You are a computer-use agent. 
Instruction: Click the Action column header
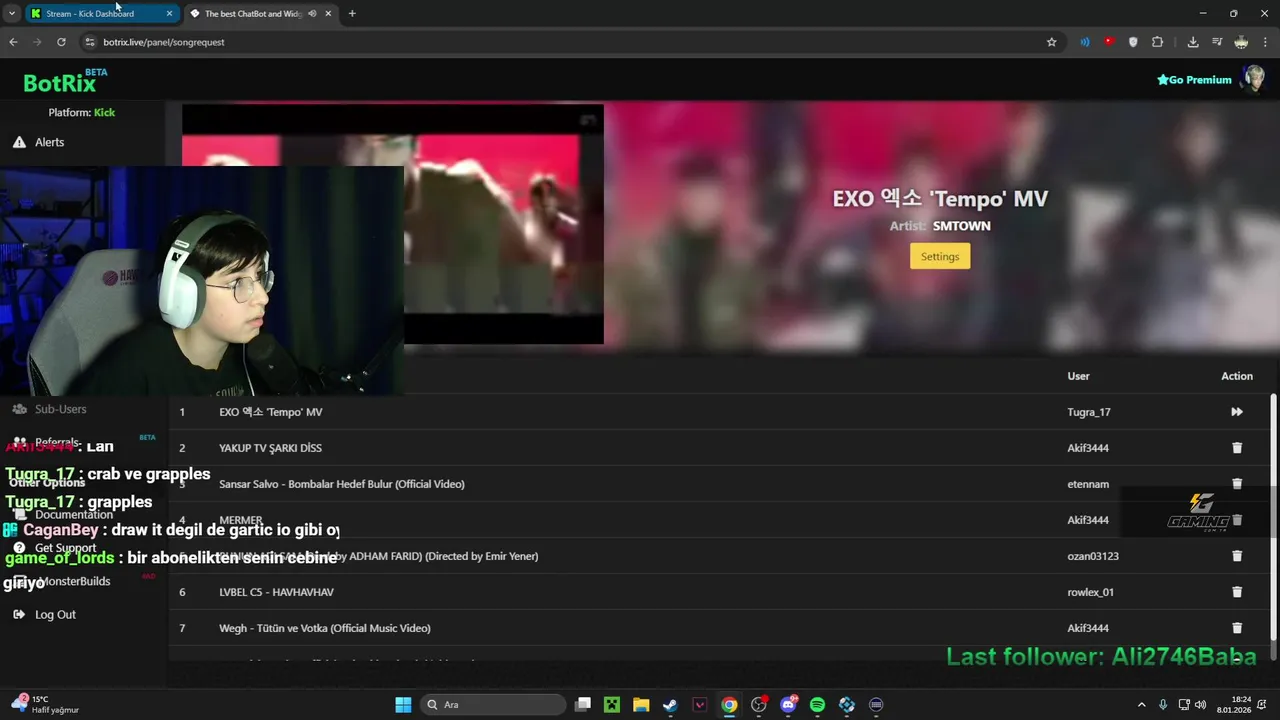tap(1237, 376)
